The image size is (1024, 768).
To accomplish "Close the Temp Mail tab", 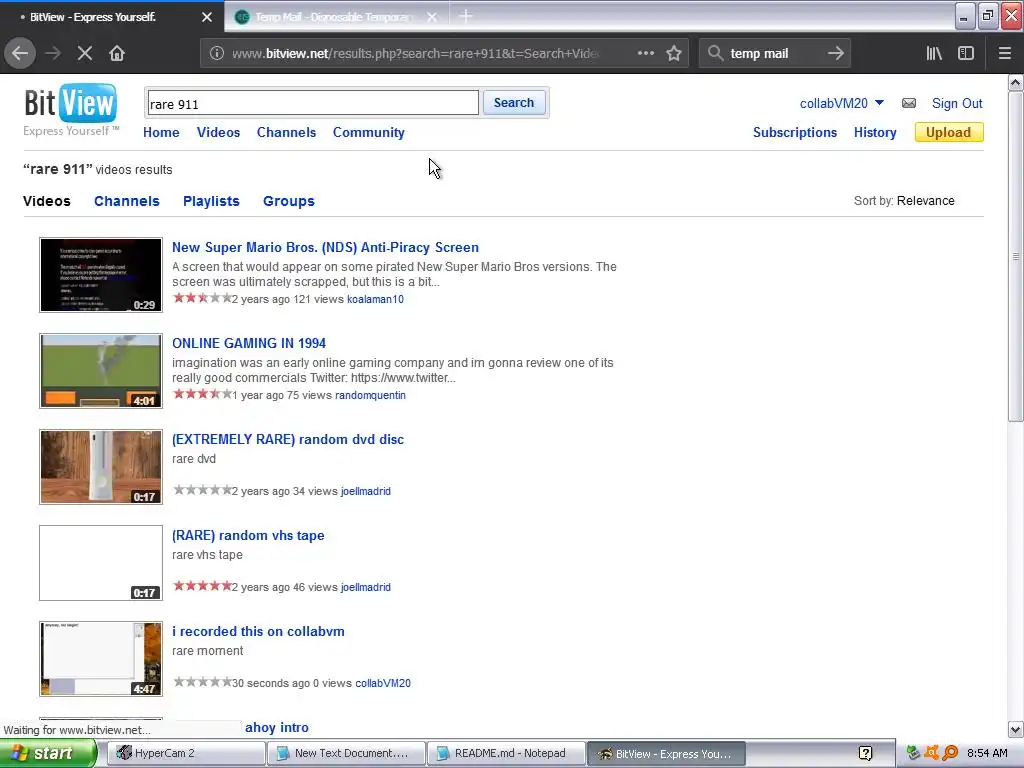I will (x=432, y=17).
